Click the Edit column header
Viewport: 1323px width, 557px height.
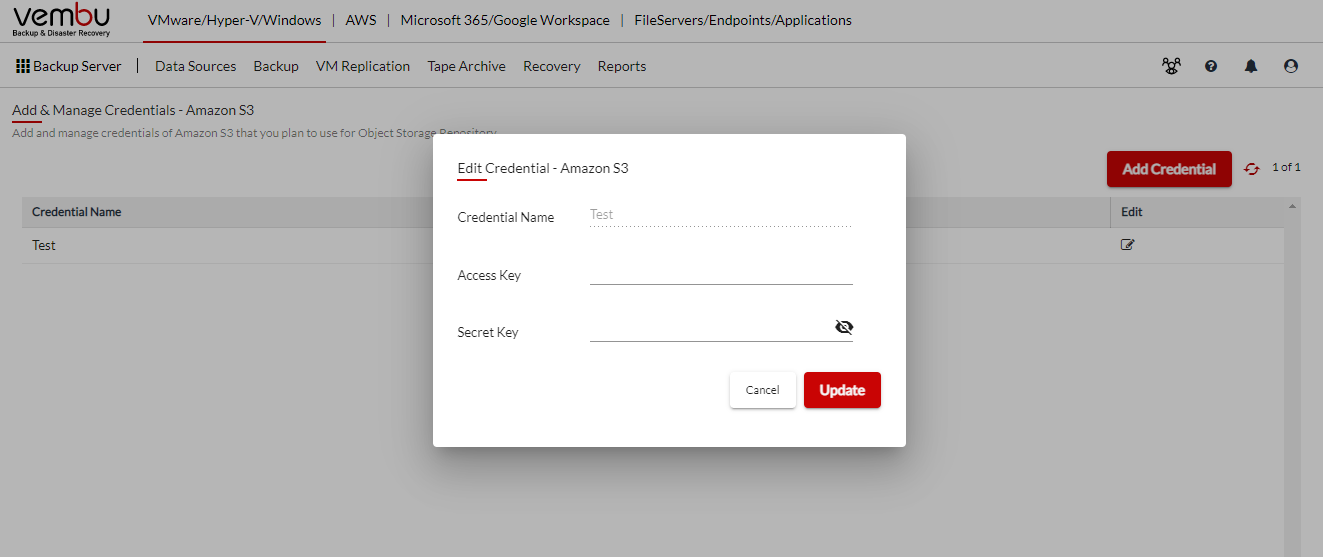coord(1131,212)
